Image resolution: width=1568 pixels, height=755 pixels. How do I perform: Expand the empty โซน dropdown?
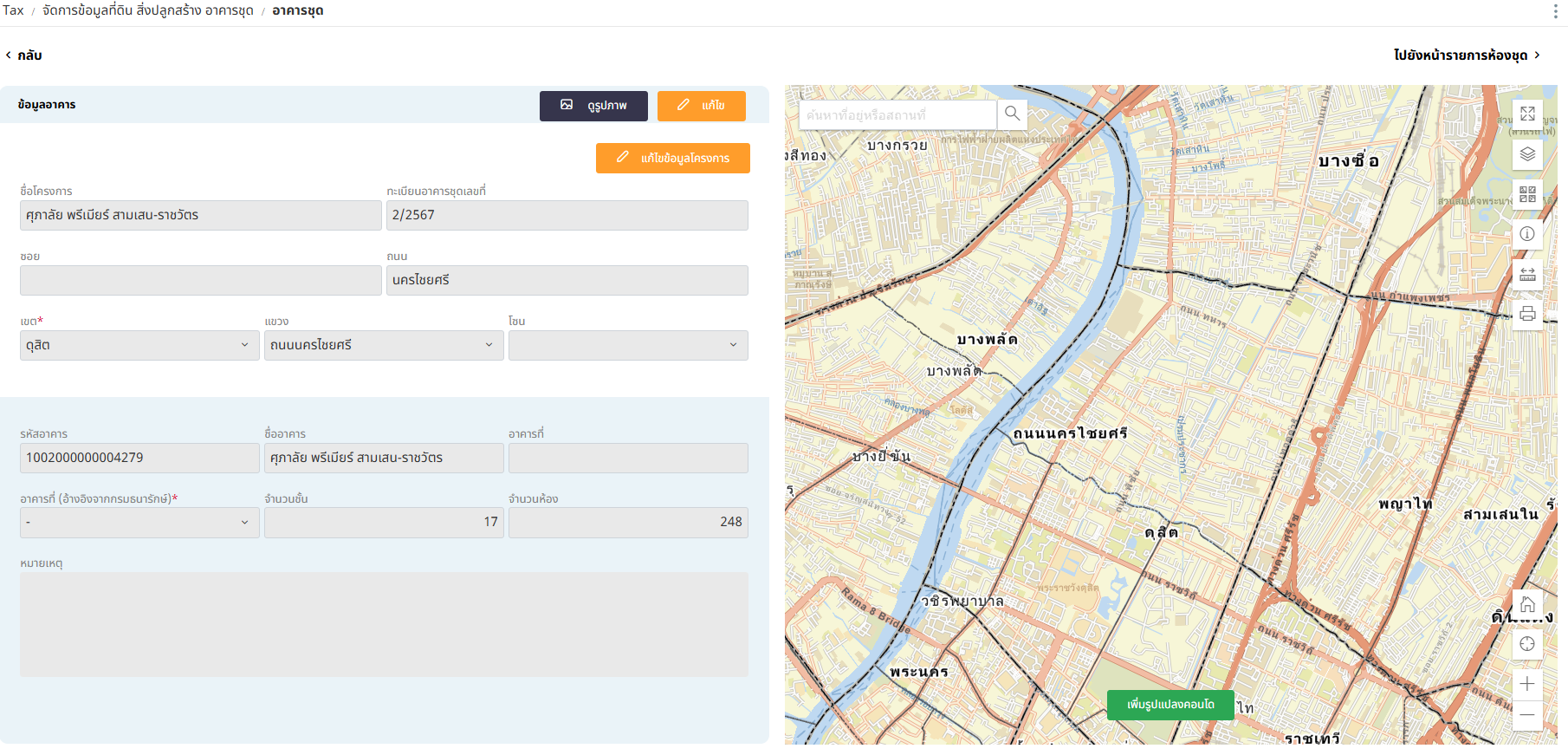click(x=627, y=345)
